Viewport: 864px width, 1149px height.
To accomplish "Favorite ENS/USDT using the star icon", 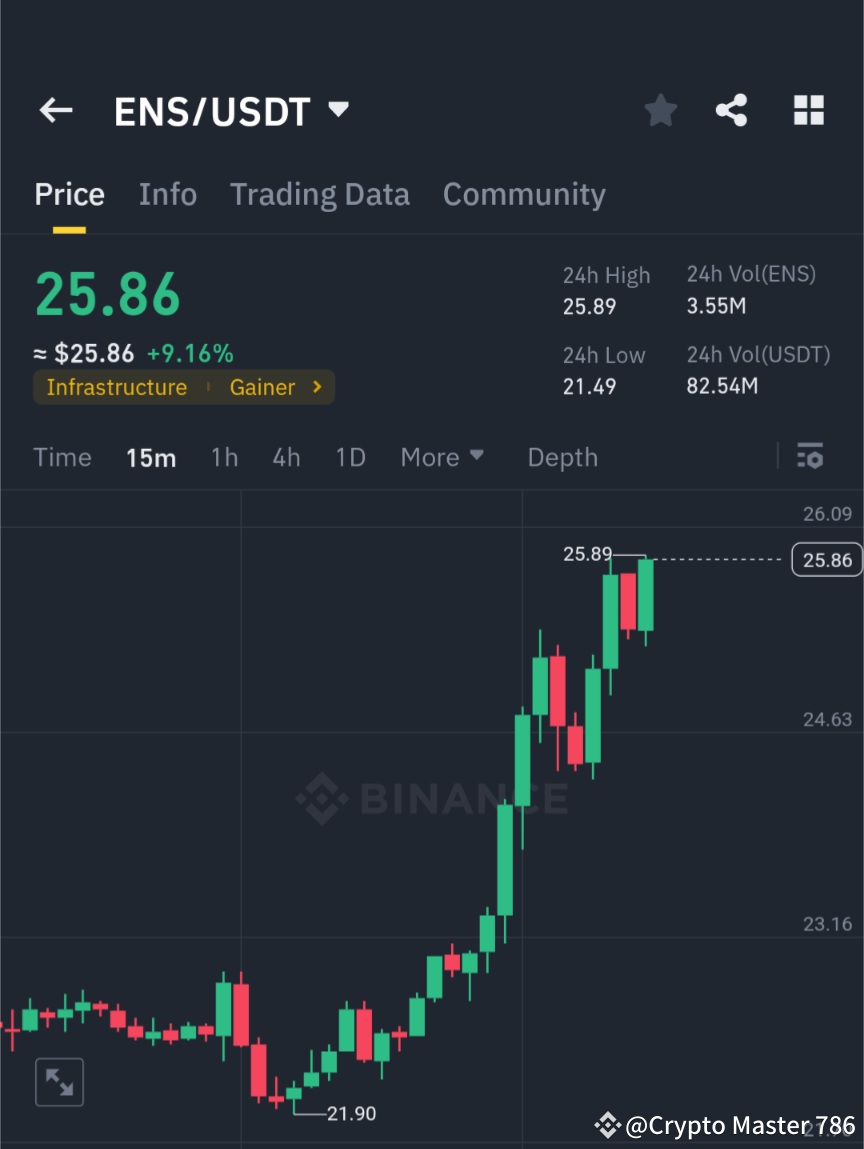I will (x=660, y=110).
